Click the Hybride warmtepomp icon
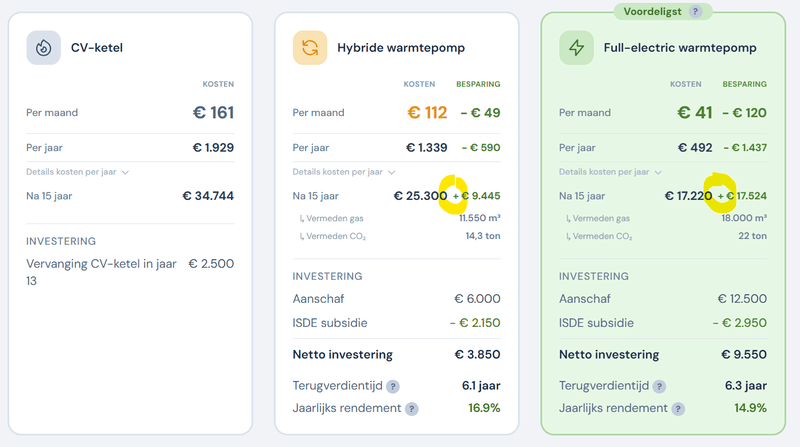 pos(309,47)
